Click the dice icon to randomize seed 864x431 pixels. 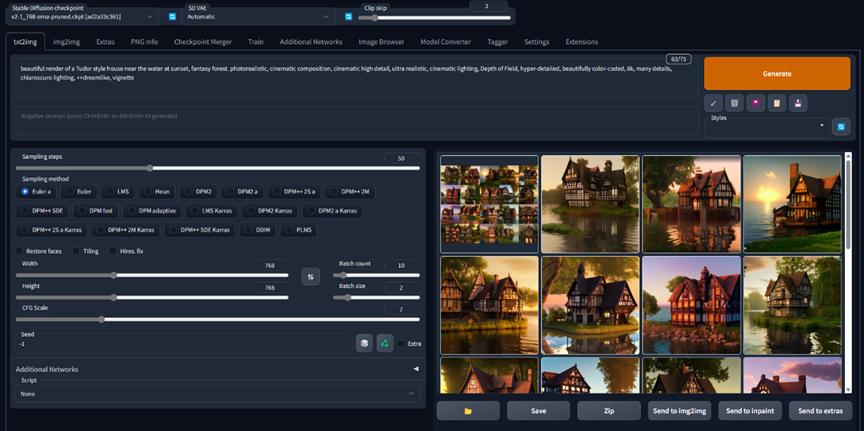(364, 343)
